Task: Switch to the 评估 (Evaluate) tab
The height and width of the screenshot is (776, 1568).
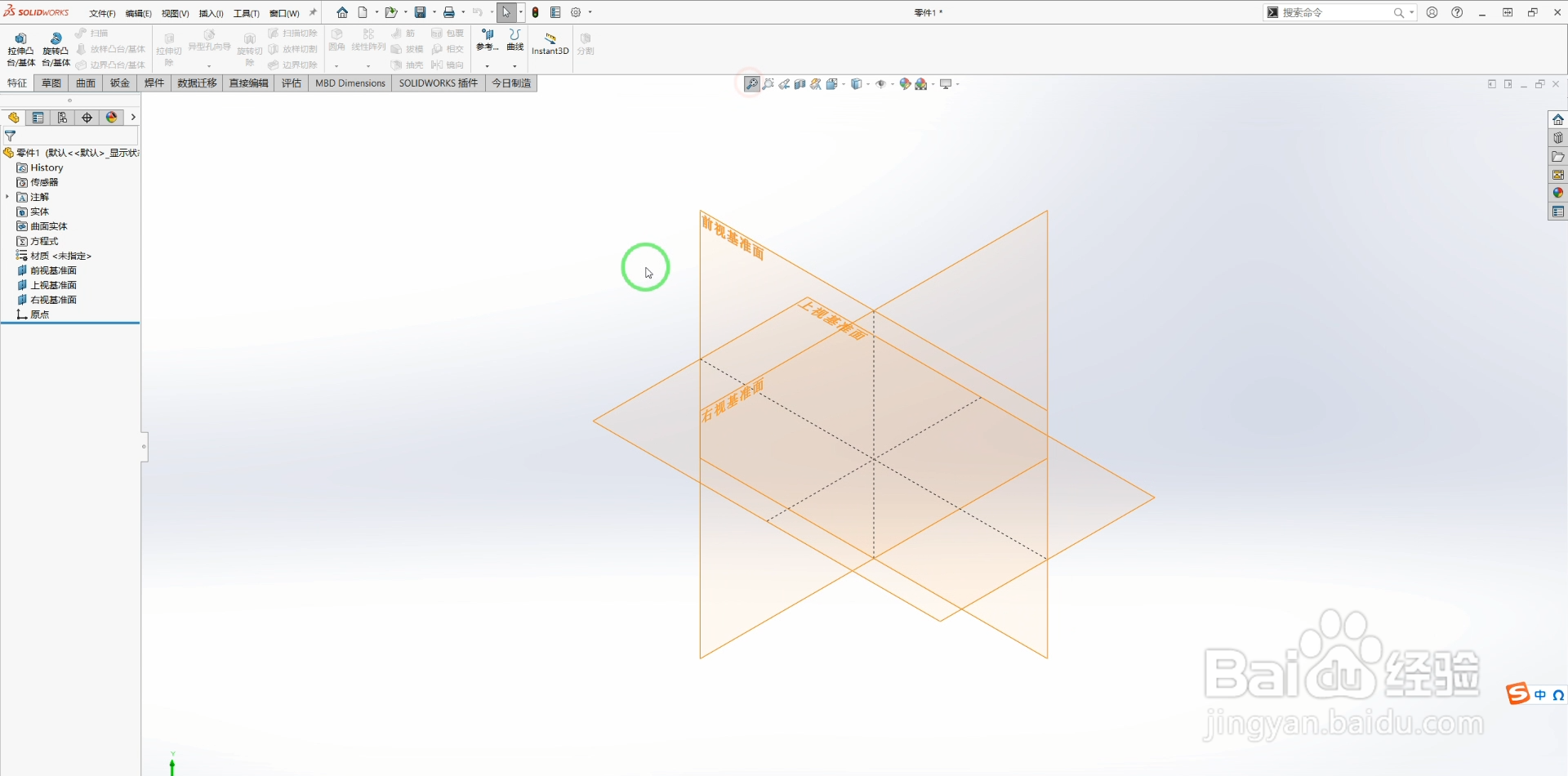Action: coord(292,83)
